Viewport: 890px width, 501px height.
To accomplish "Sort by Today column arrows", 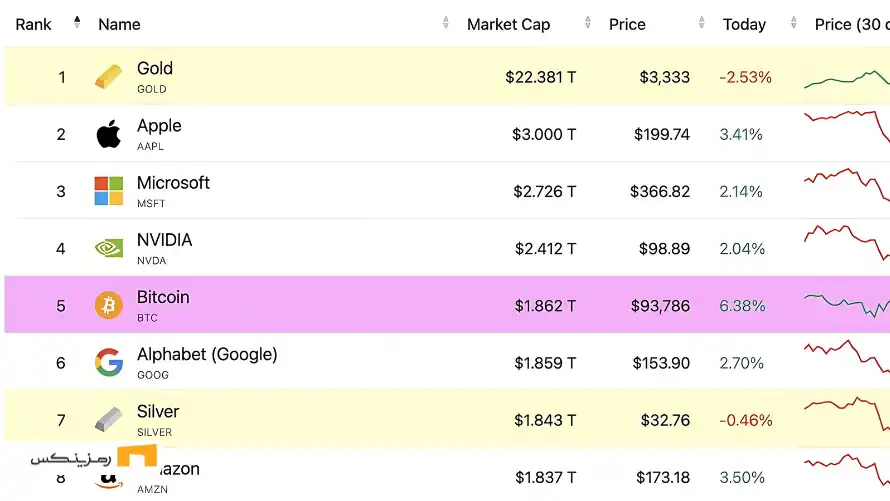I will coord(794,23).
